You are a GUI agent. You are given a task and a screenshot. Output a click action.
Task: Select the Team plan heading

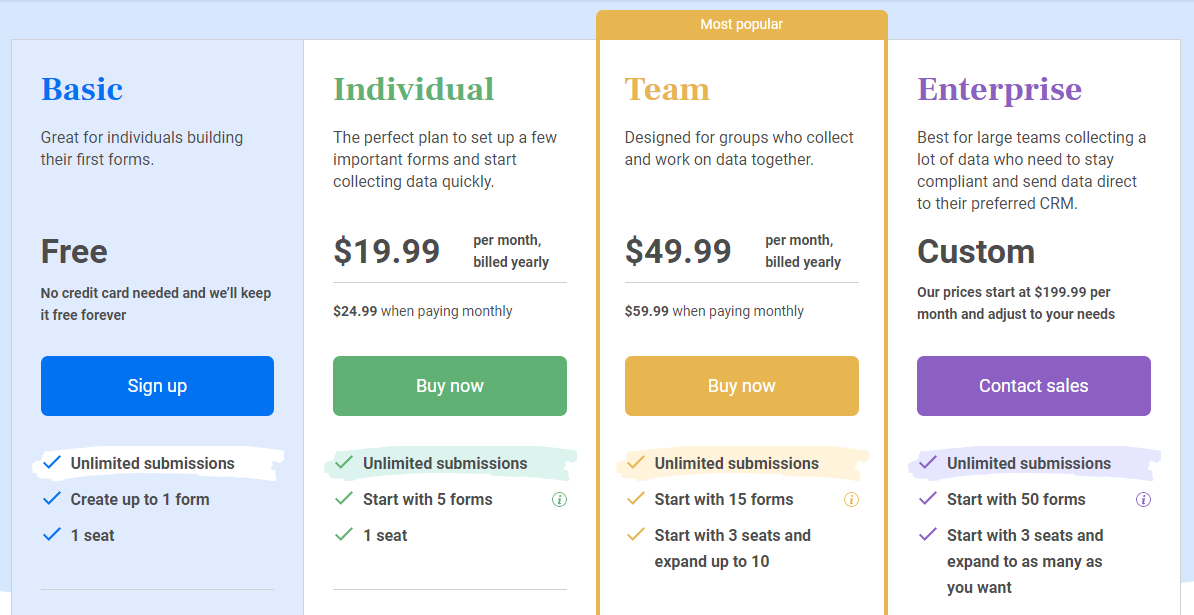[667, 89]
